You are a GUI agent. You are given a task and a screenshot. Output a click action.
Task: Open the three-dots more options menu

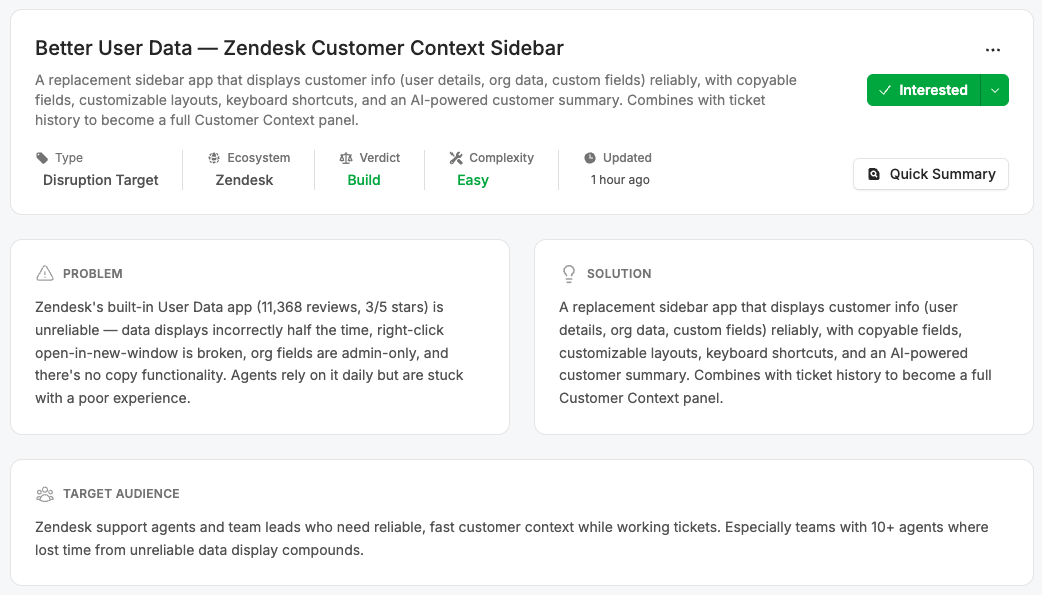(992, 50)
